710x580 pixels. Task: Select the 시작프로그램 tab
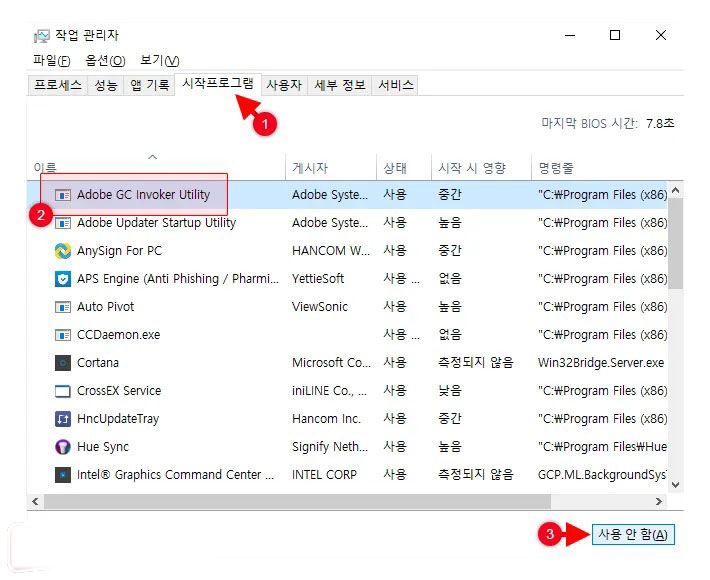[218, 84]
